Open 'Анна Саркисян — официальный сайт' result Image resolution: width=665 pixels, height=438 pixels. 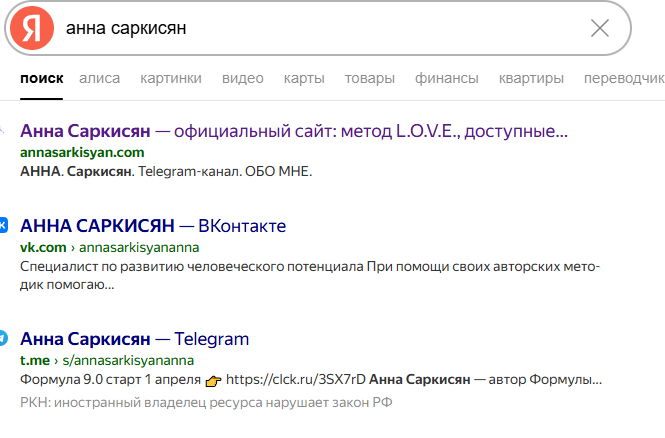pos(293,131)
